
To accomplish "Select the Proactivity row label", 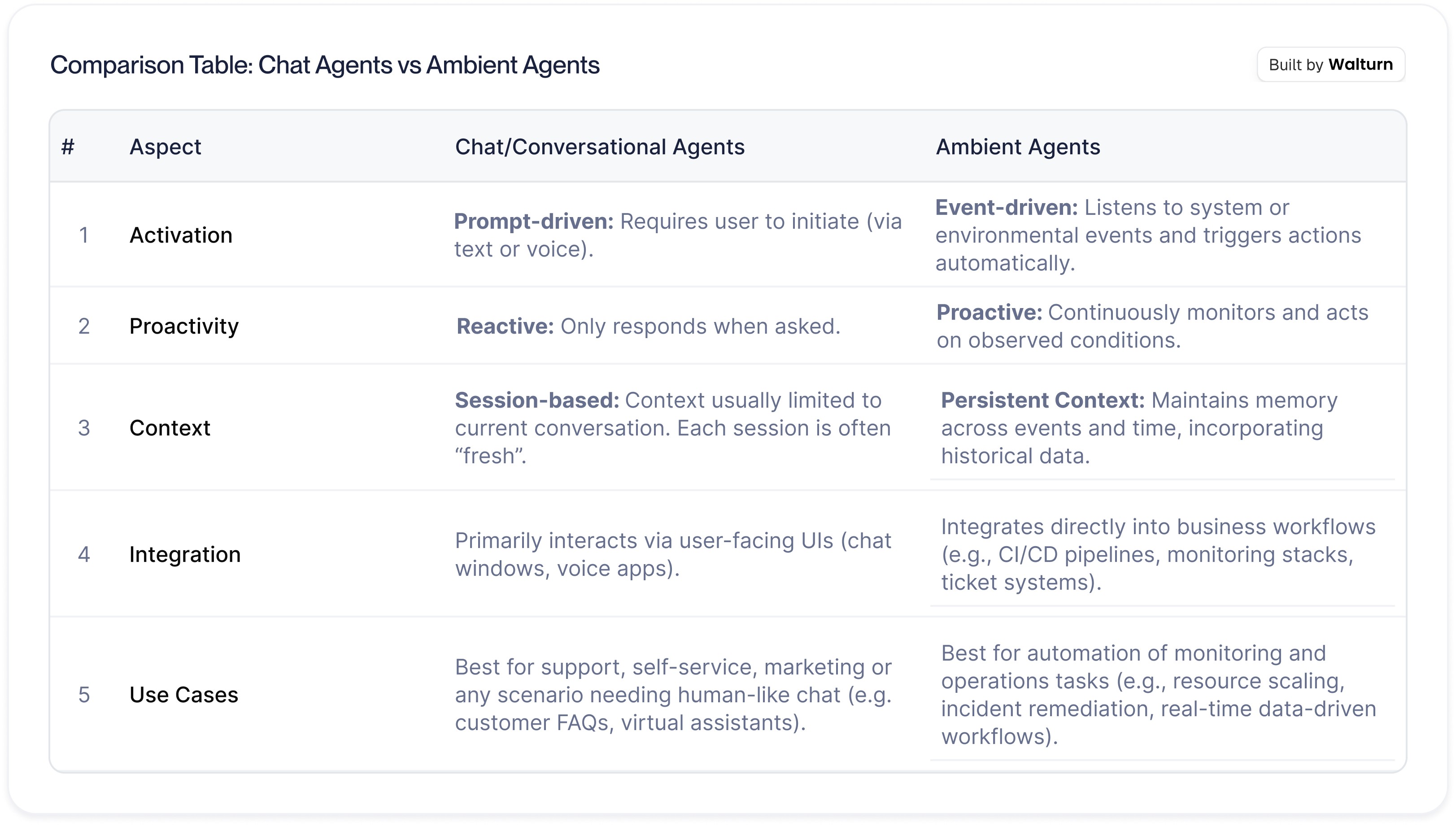I will (x=184, y=326).
